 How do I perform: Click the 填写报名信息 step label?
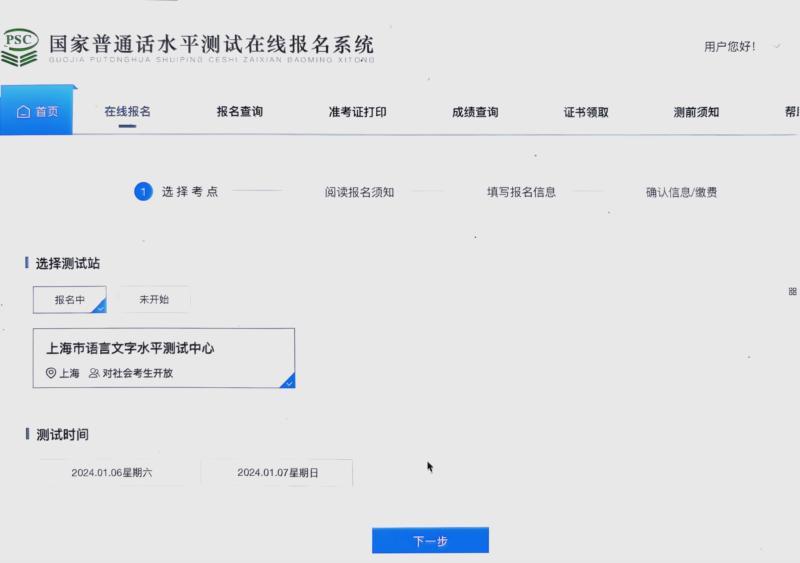[521, 192]
